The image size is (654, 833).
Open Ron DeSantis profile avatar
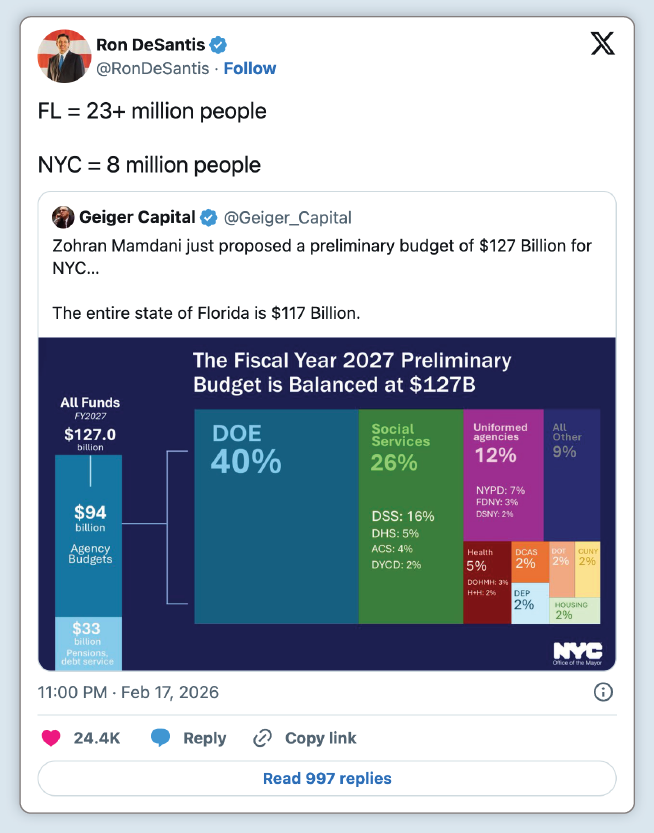coord(63,56)
